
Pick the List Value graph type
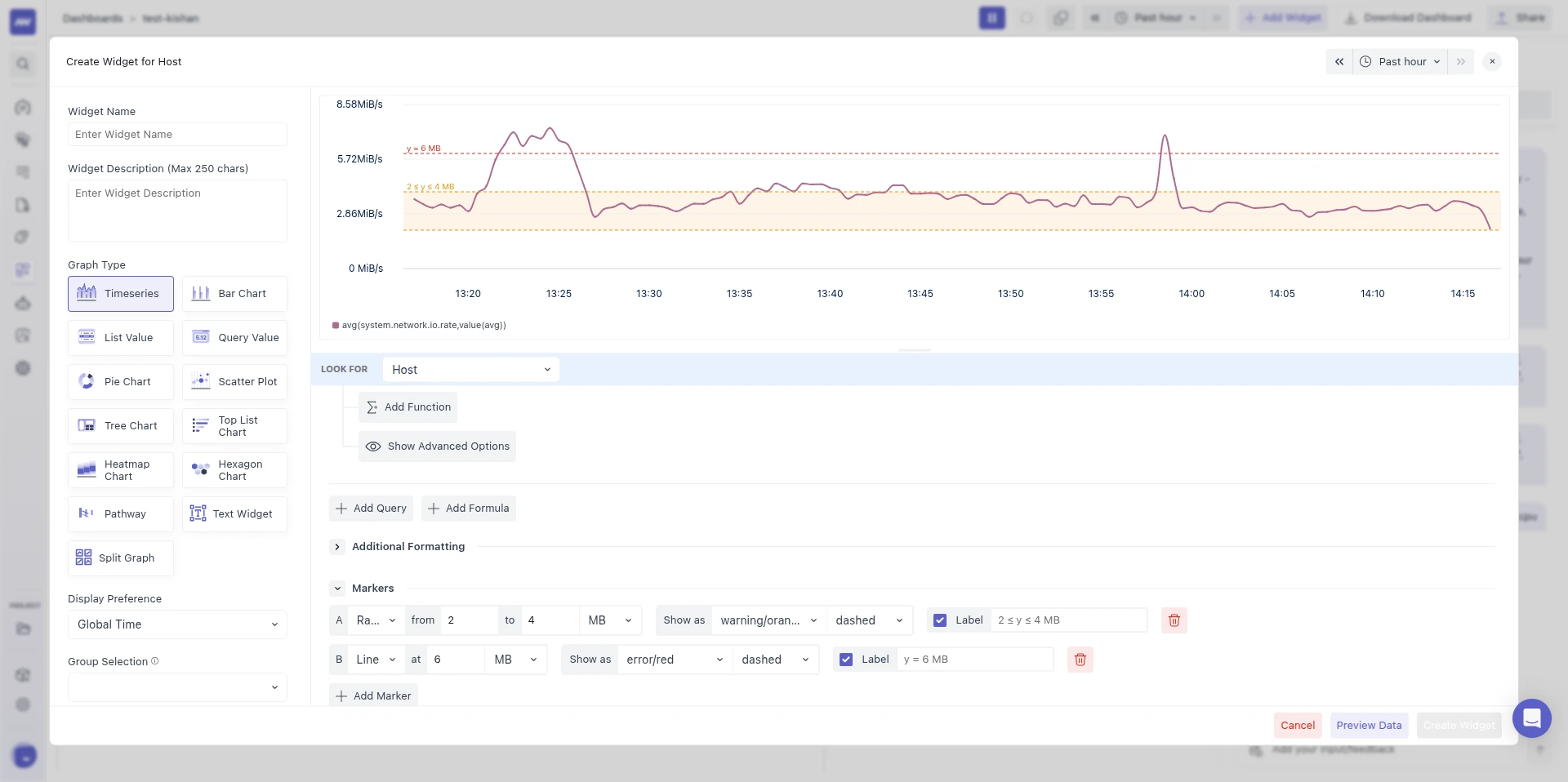[x=121, y=338]
